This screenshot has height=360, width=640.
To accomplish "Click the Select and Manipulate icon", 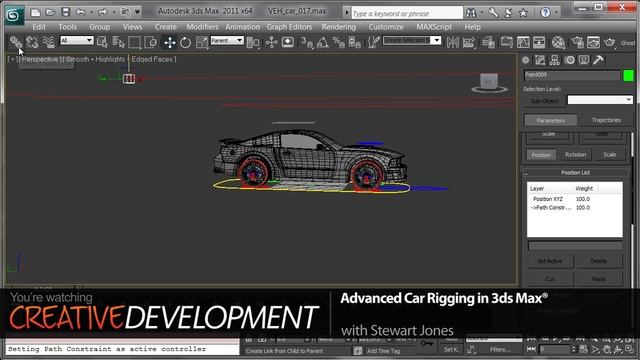I will click(x=271, y=42).
